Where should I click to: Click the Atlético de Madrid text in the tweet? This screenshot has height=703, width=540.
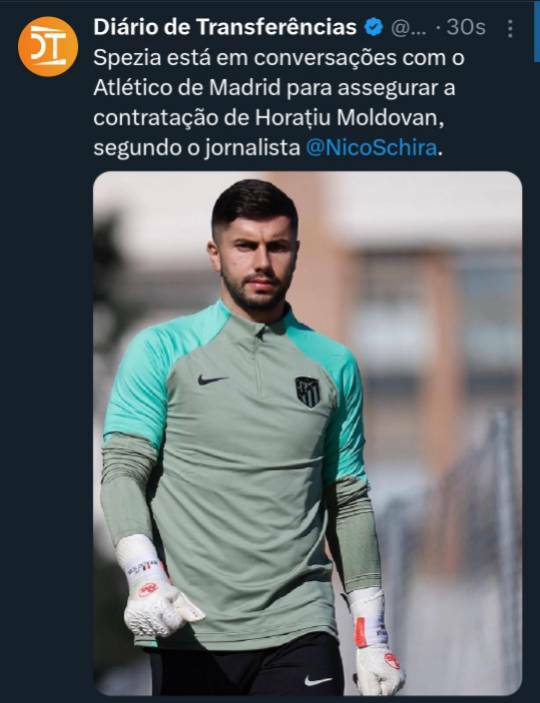tap(187, 88)
